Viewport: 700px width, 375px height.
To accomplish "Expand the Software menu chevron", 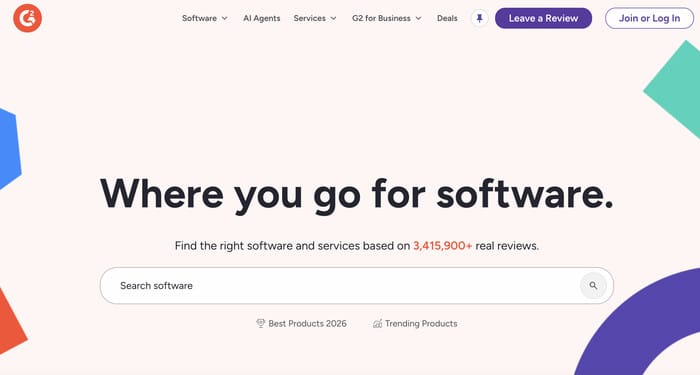I will pos(225,18).
